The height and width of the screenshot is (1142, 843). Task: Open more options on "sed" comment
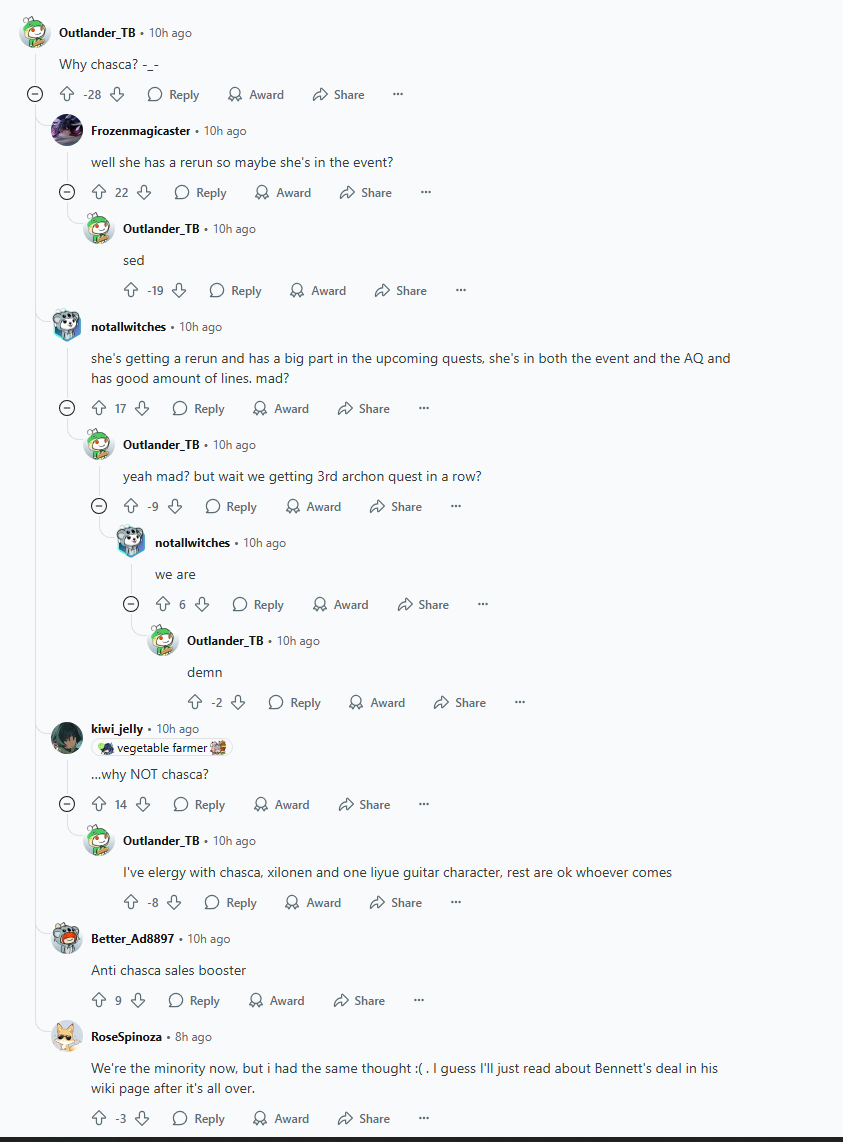click(460, 290)
